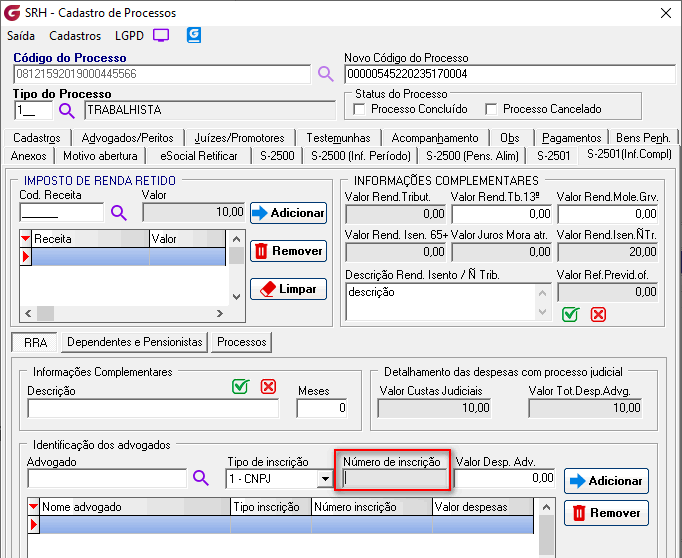Open the Receita grid header dropdown triangle
This screenshot has height=558, width=682.
point(26,240)
